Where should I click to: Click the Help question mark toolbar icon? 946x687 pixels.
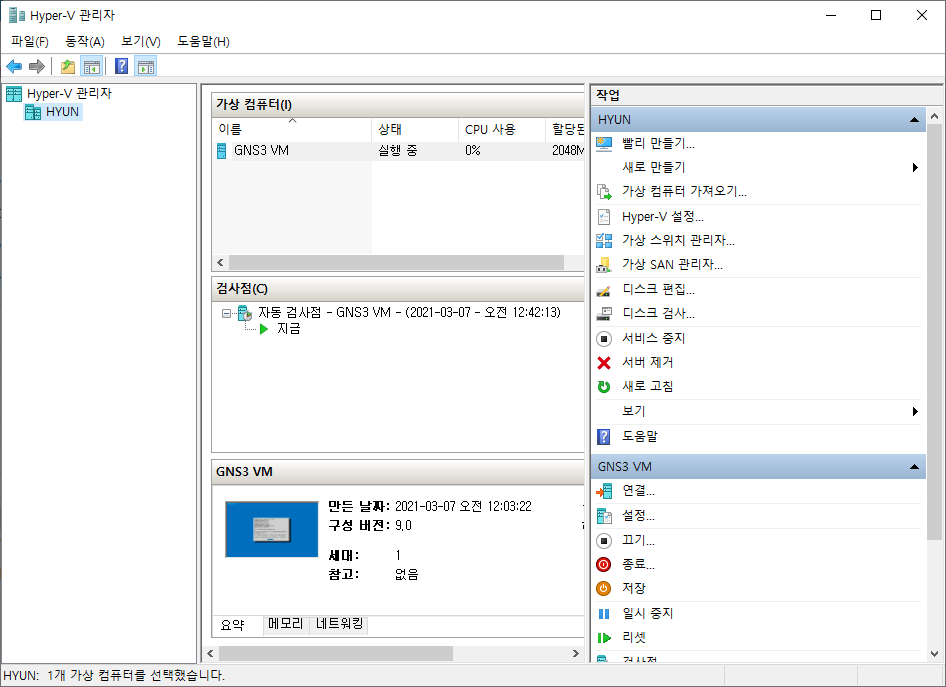coord(121,66)
